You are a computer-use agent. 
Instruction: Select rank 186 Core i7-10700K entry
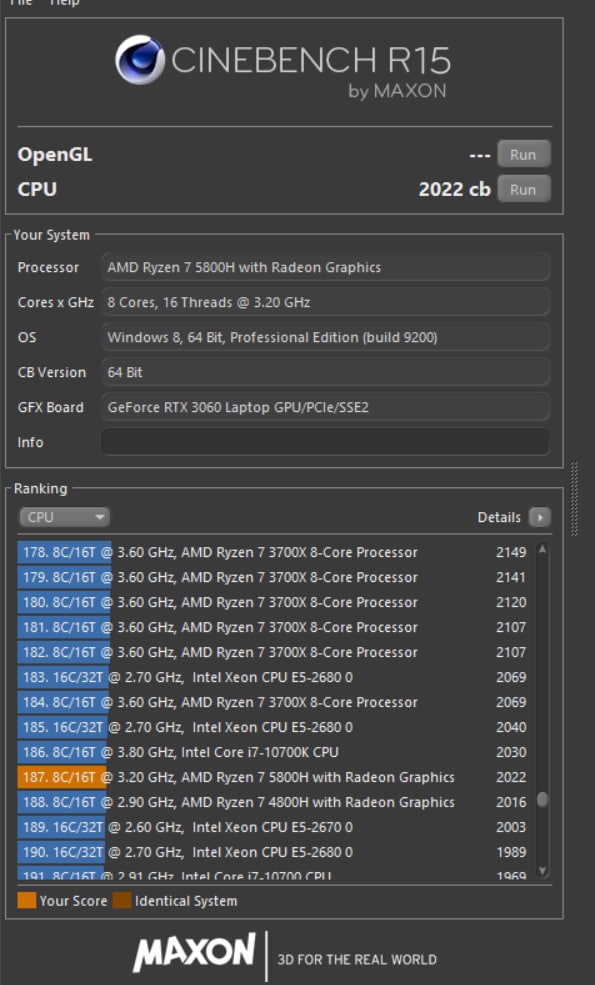272,752
